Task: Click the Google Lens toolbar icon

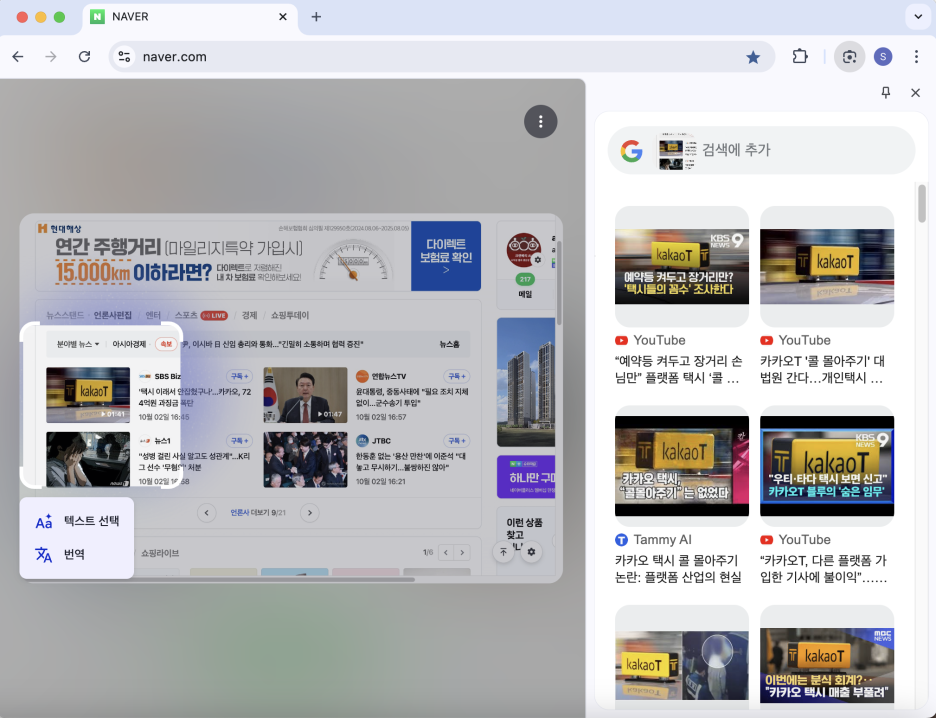Action: pos(849,57)
